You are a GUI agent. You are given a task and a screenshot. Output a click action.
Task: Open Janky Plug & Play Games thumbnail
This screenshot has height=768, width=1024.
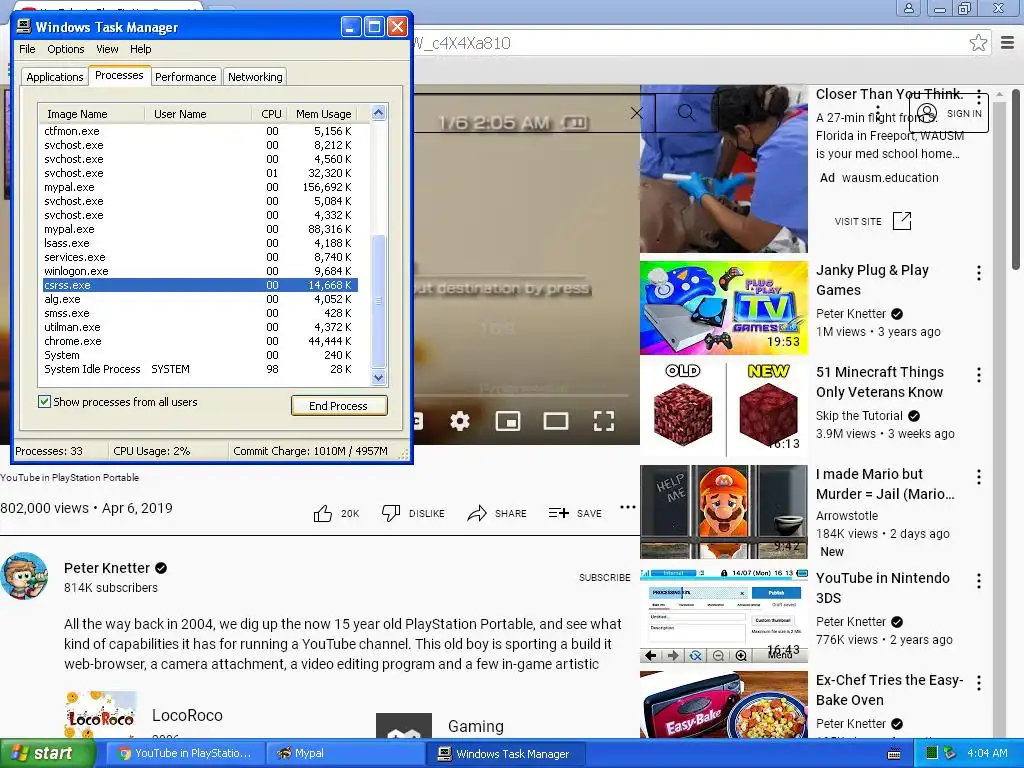[x=724, y=308]
